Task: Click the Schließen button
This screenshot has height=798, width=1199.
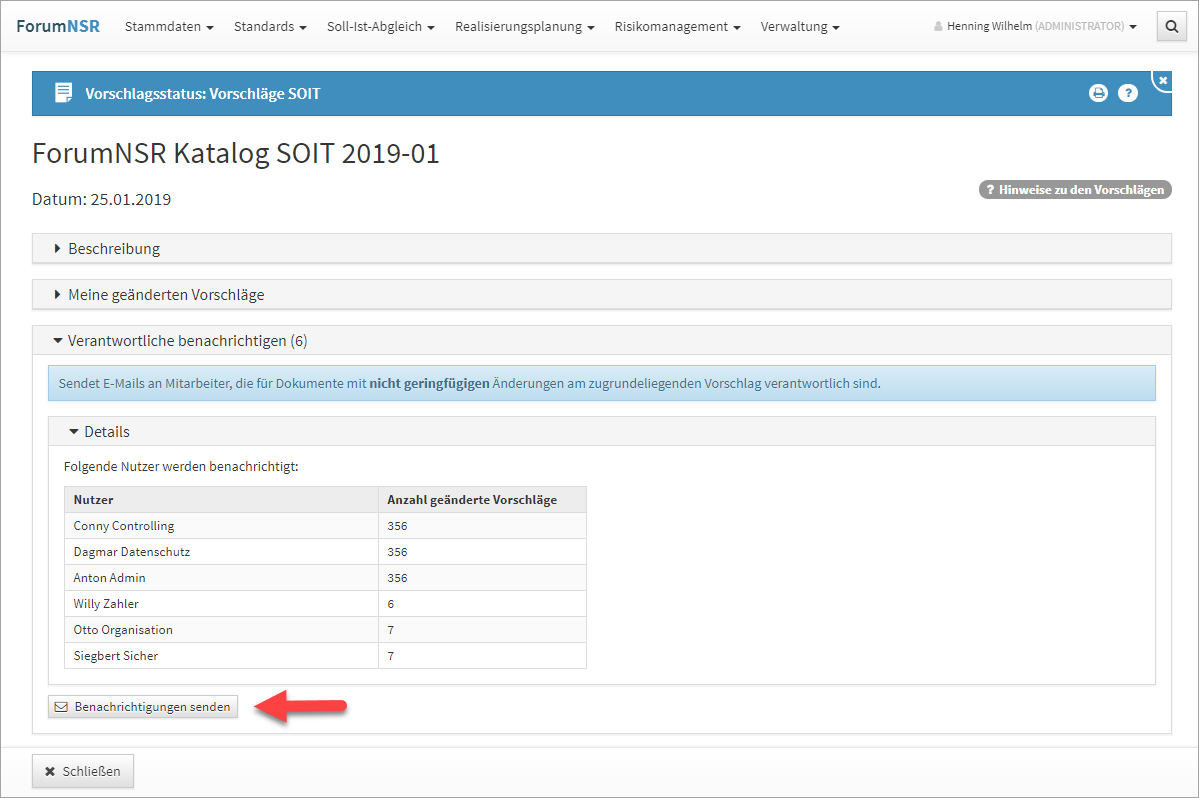Action: [x=83, y=771]
